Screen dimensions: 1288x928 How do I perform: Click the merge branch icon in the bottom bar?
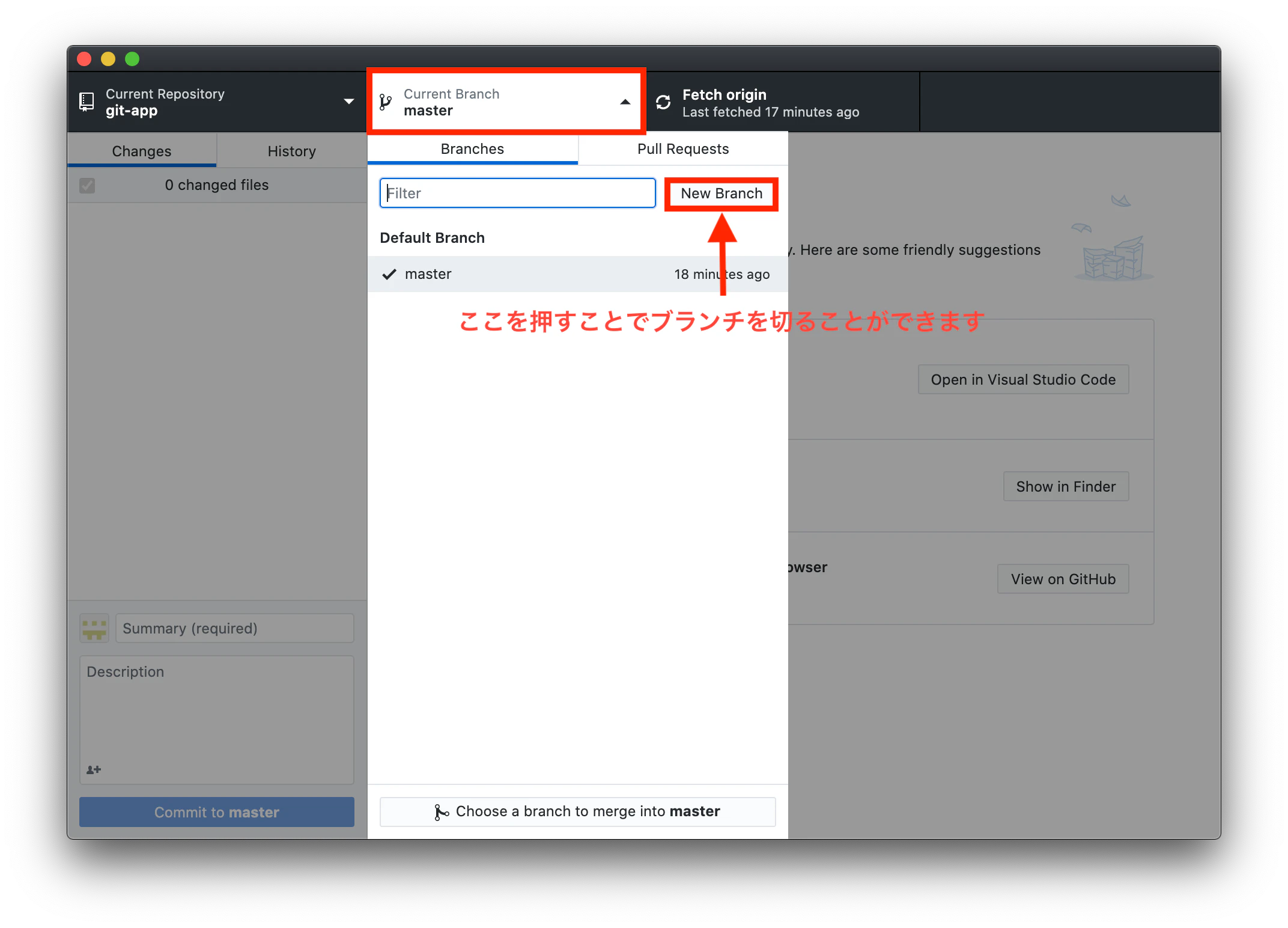(x=442, y=811)
